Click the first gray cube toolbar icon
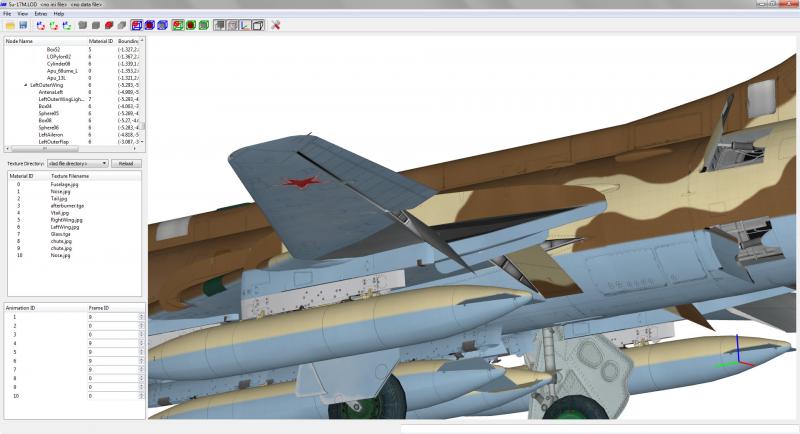The image size is (800, 434). coord(83,25)
